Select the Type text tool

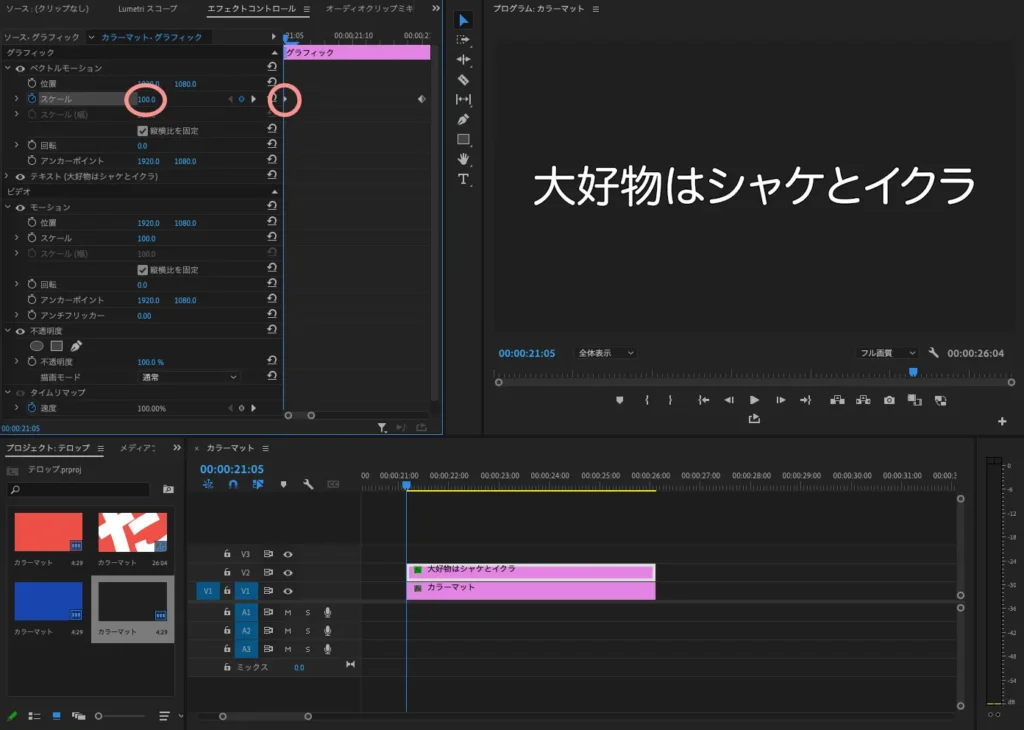pyautogui.click(x=463, y=179)
